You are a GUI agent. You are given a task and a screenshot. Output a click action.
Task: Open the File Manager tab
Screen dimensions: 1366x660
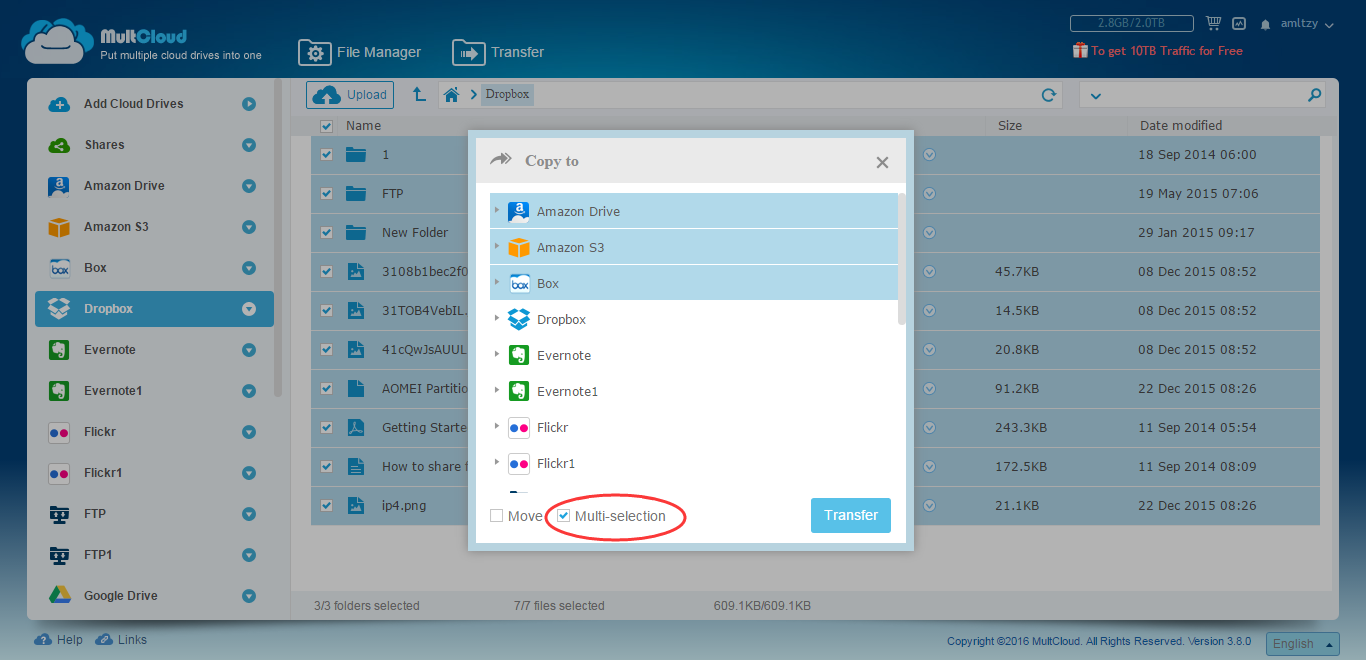[x=360, y=52]
